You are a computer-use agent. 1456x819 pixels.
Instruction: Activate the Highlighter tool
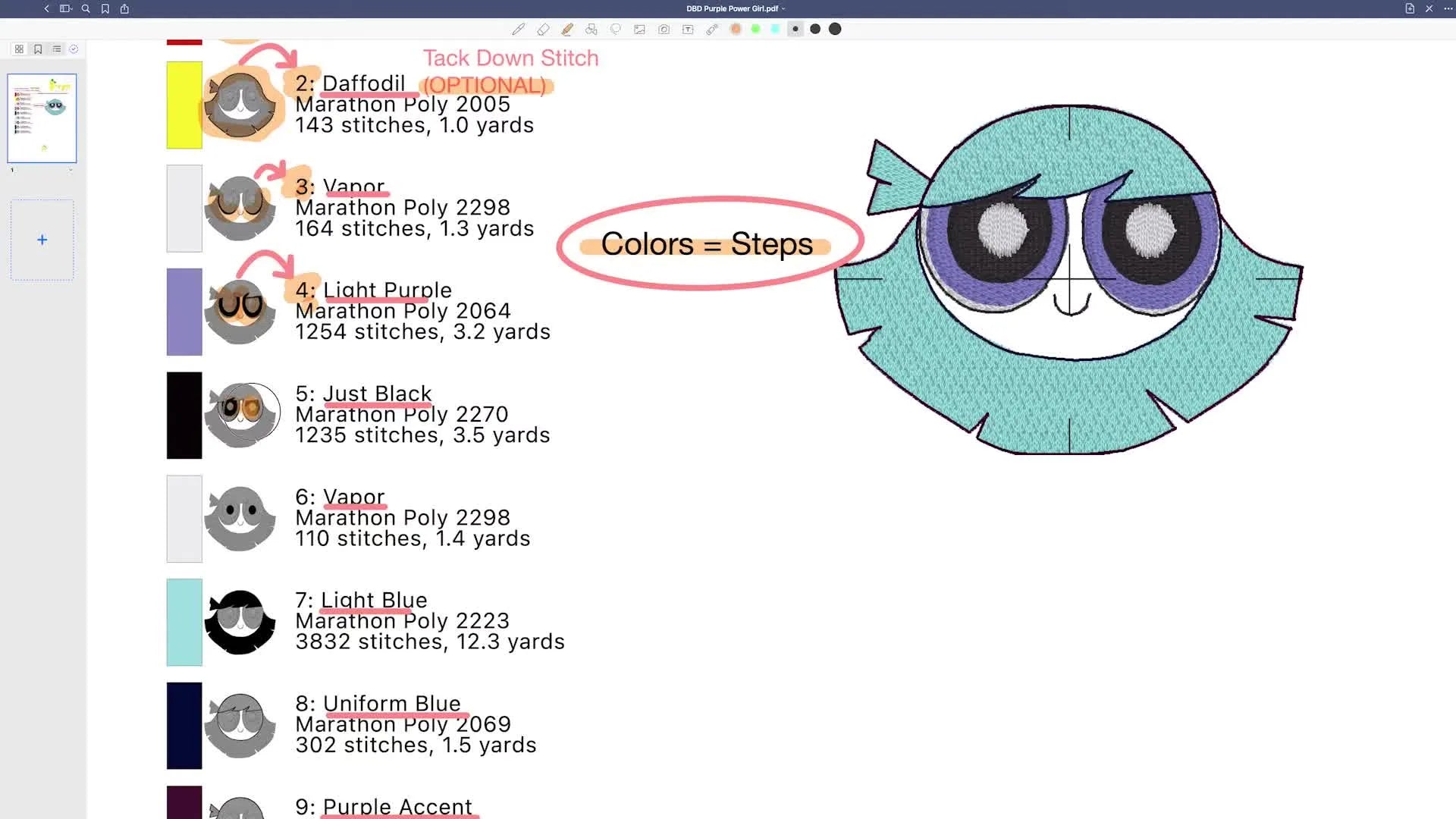coord(567,29)
